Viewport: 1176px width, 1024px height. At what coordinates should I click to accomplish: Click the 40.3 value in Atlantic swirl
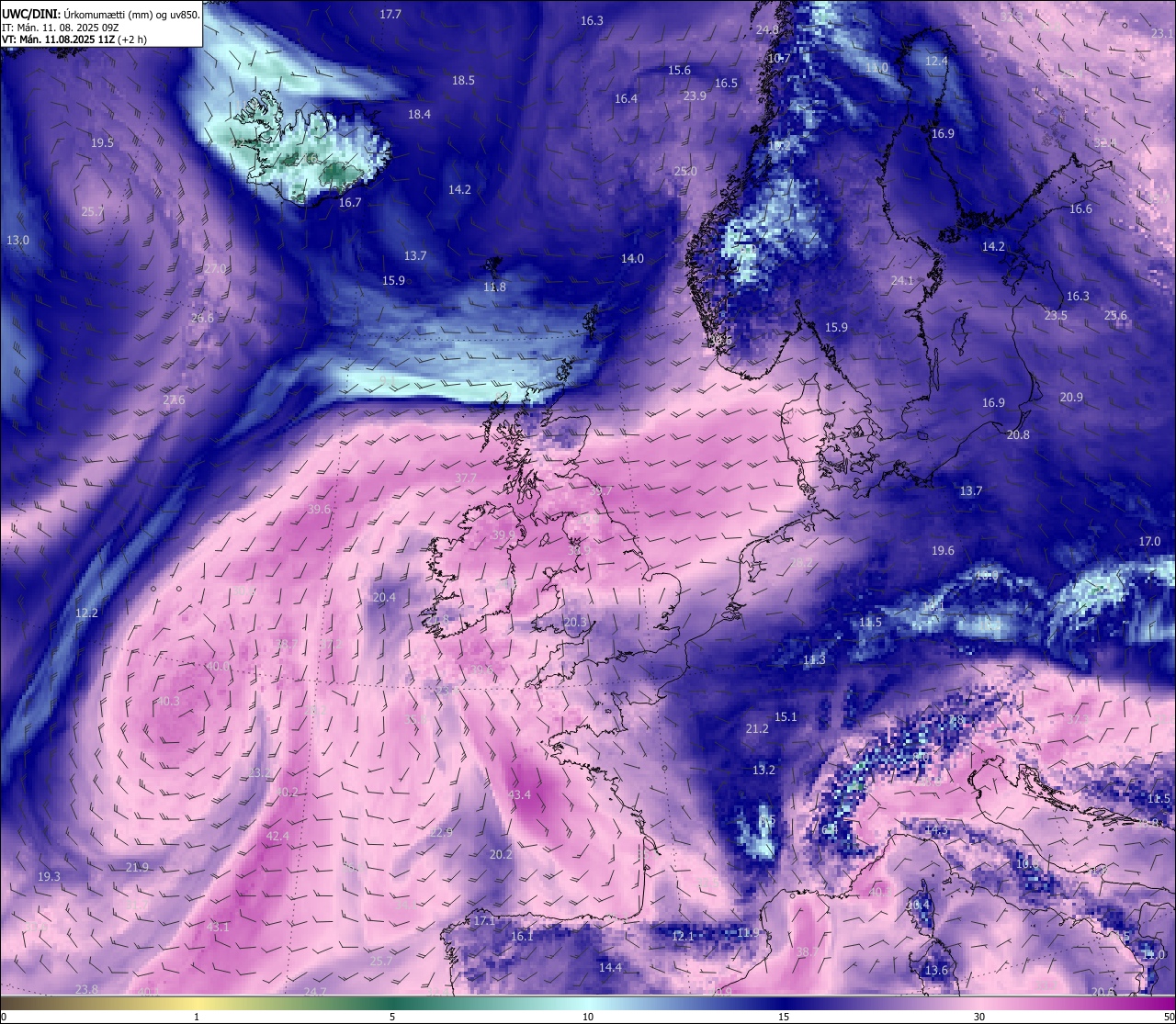[x=168, y=701]
